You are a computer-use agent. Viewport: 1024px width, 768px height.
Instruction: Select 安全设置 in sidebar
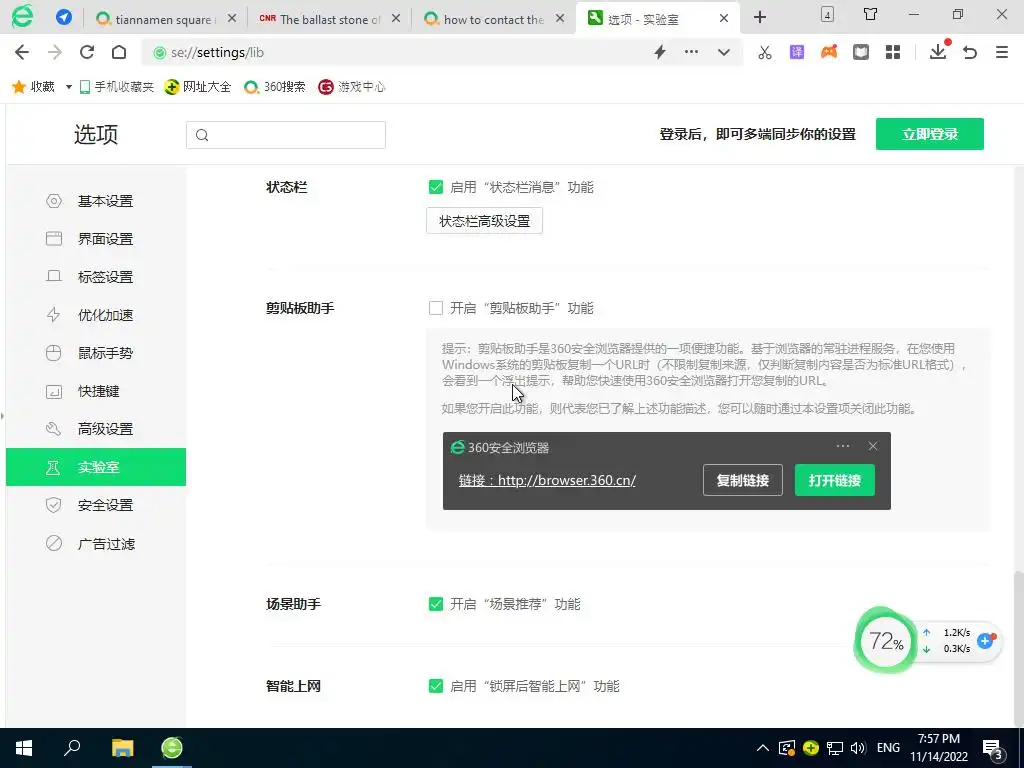96,505
